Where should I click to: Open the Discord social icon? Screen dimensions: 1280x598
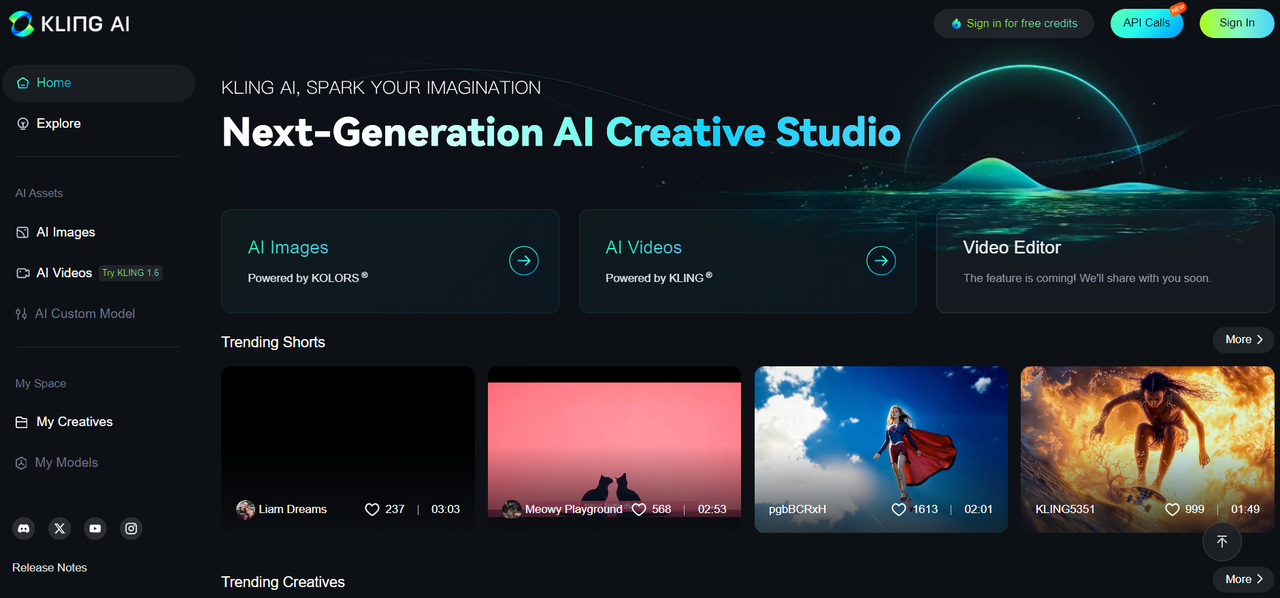pos(24,528)
